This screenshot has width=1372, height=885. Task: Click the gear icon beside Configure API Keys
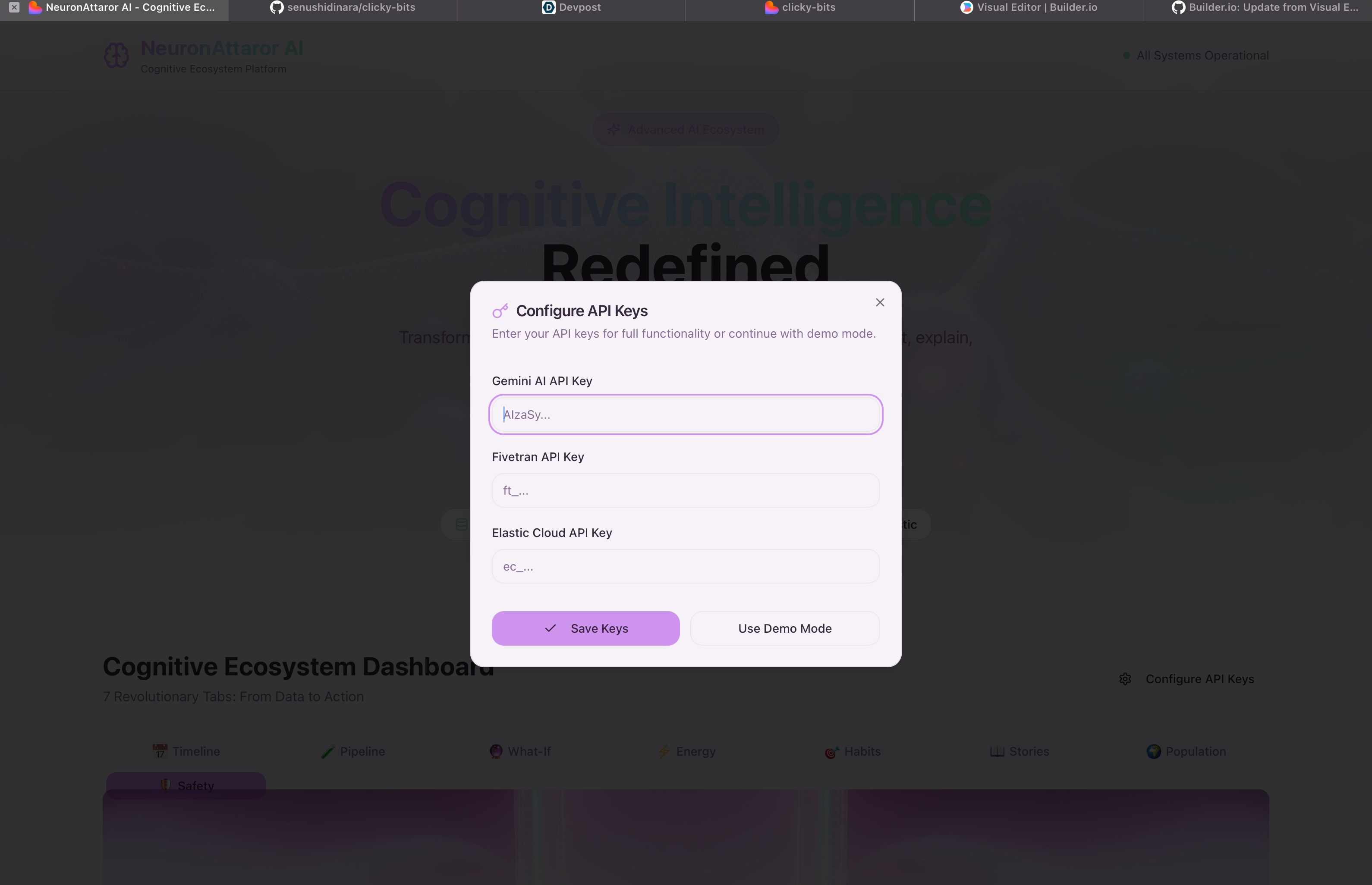pos(1125,679)
